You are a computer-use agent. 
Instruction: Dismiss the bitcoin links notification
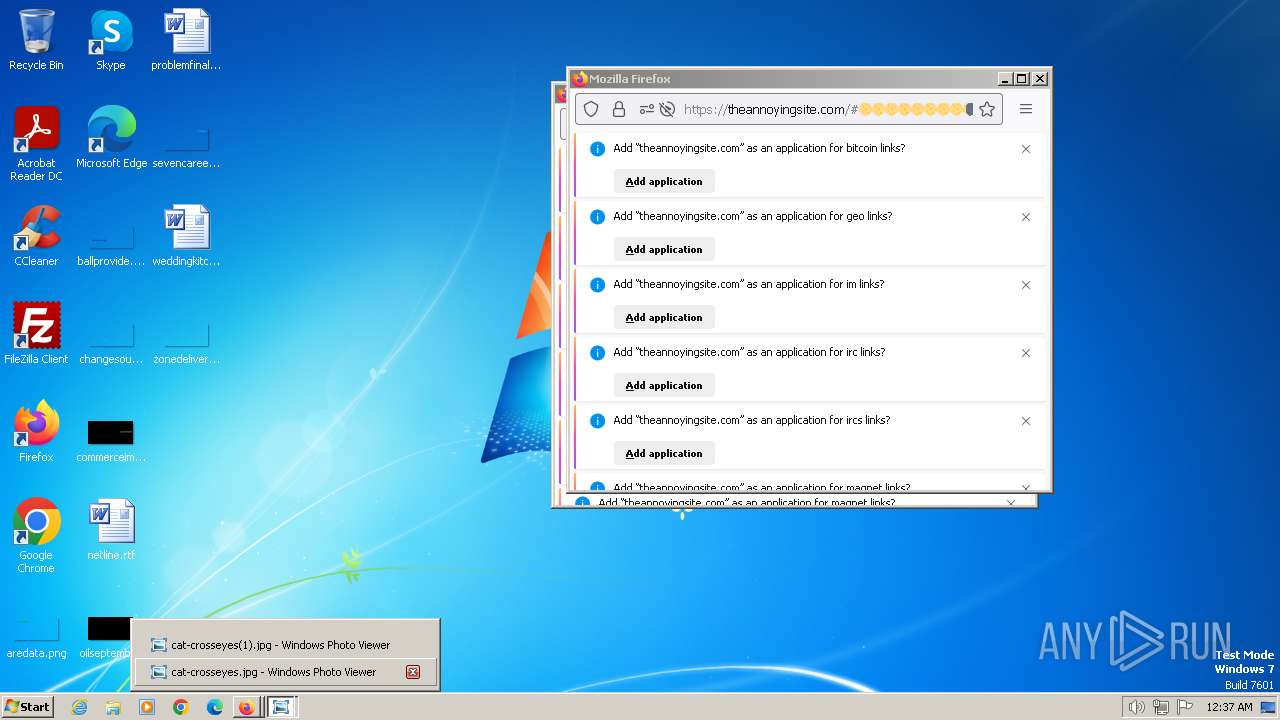point(1026,149)
